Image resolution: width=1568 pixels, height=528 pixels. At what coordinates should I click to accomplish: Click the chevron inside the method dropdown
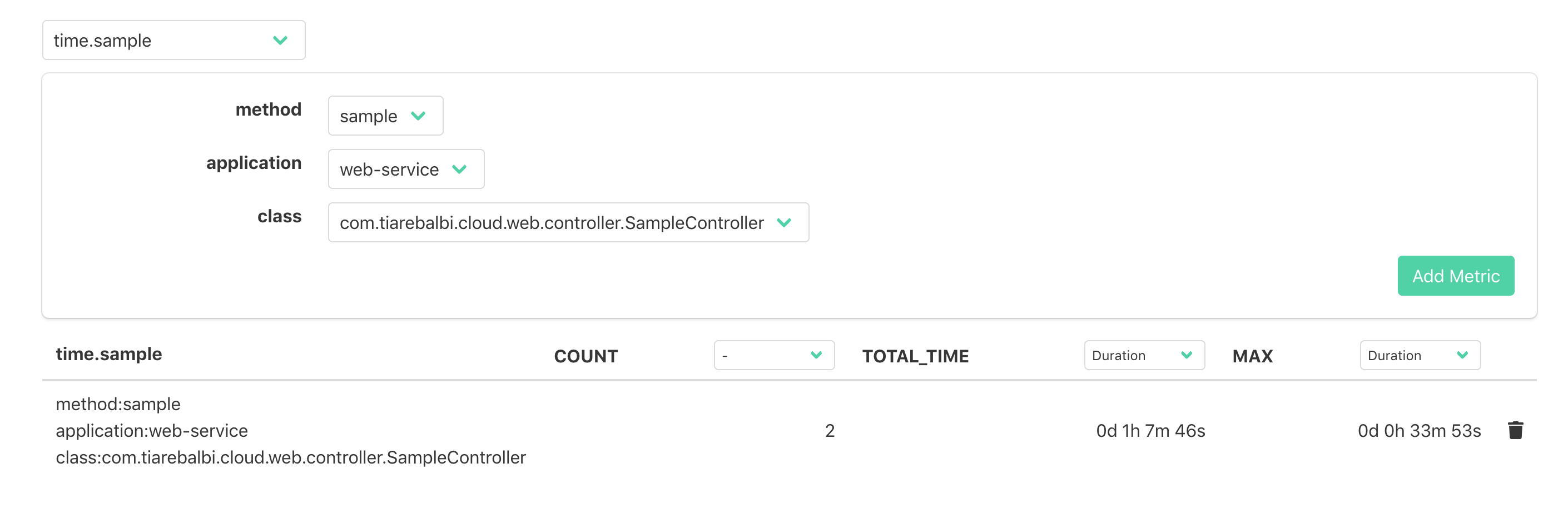[419, 116]
